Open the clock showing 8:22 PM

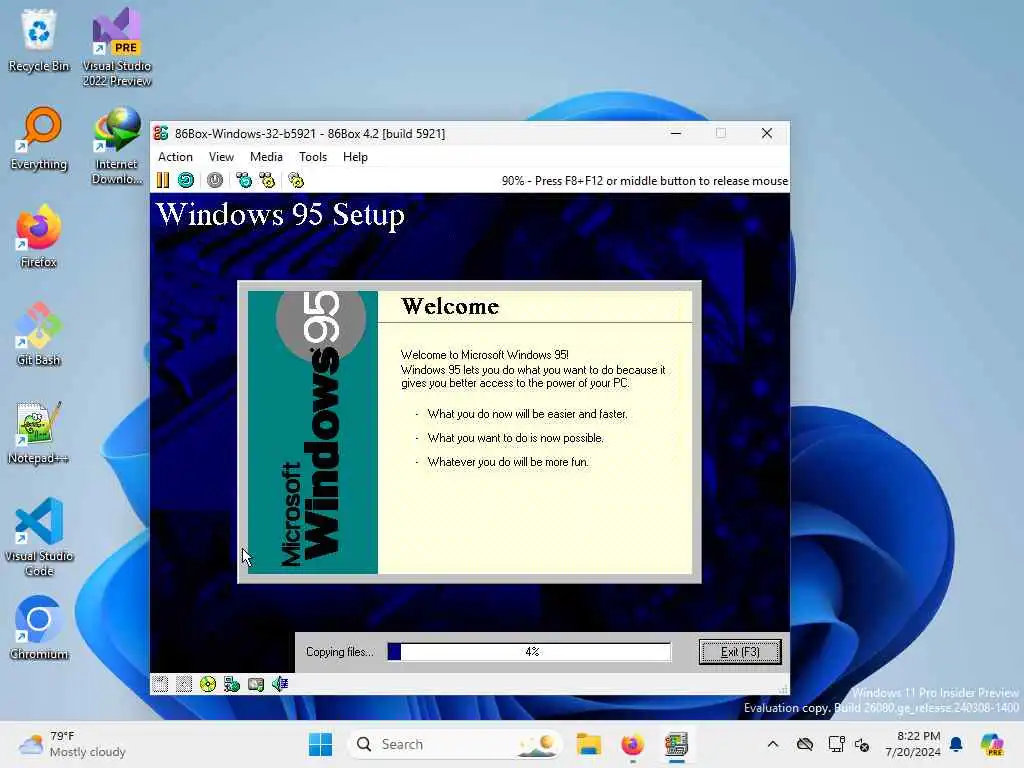click(912, 744)
